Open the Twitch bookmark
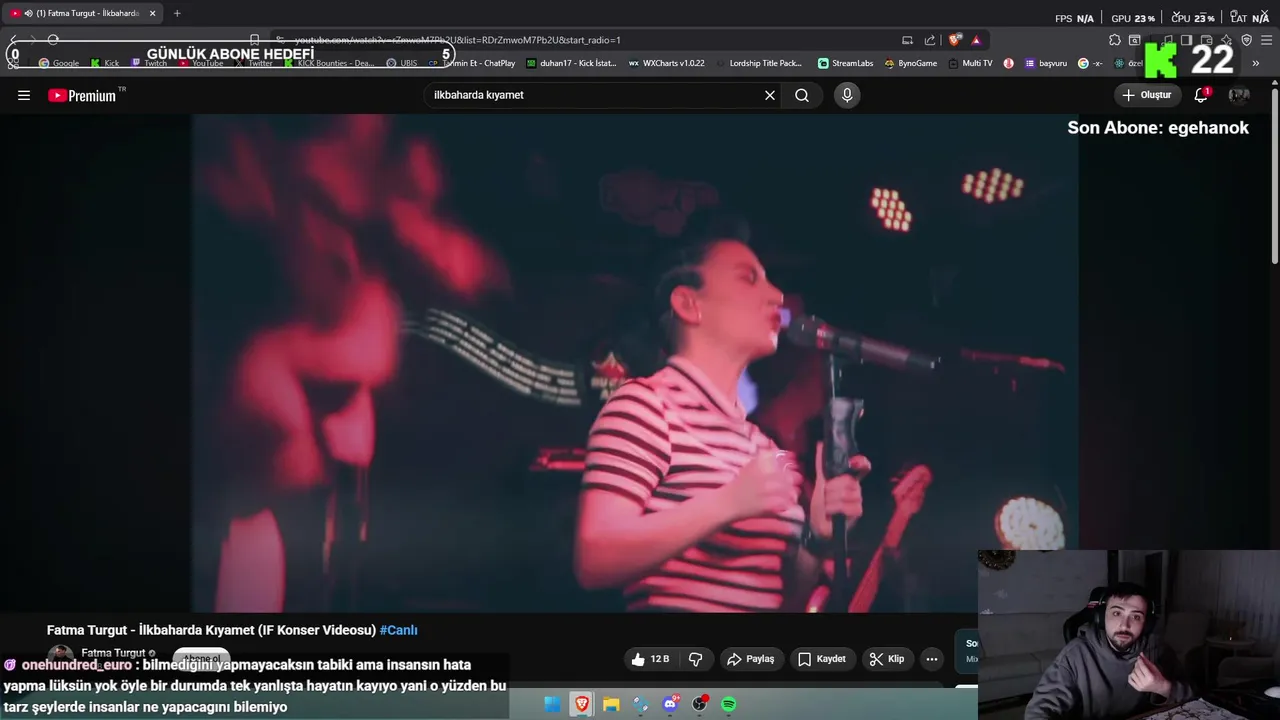Screen dimensions: 1280x720 coord(149,63)
